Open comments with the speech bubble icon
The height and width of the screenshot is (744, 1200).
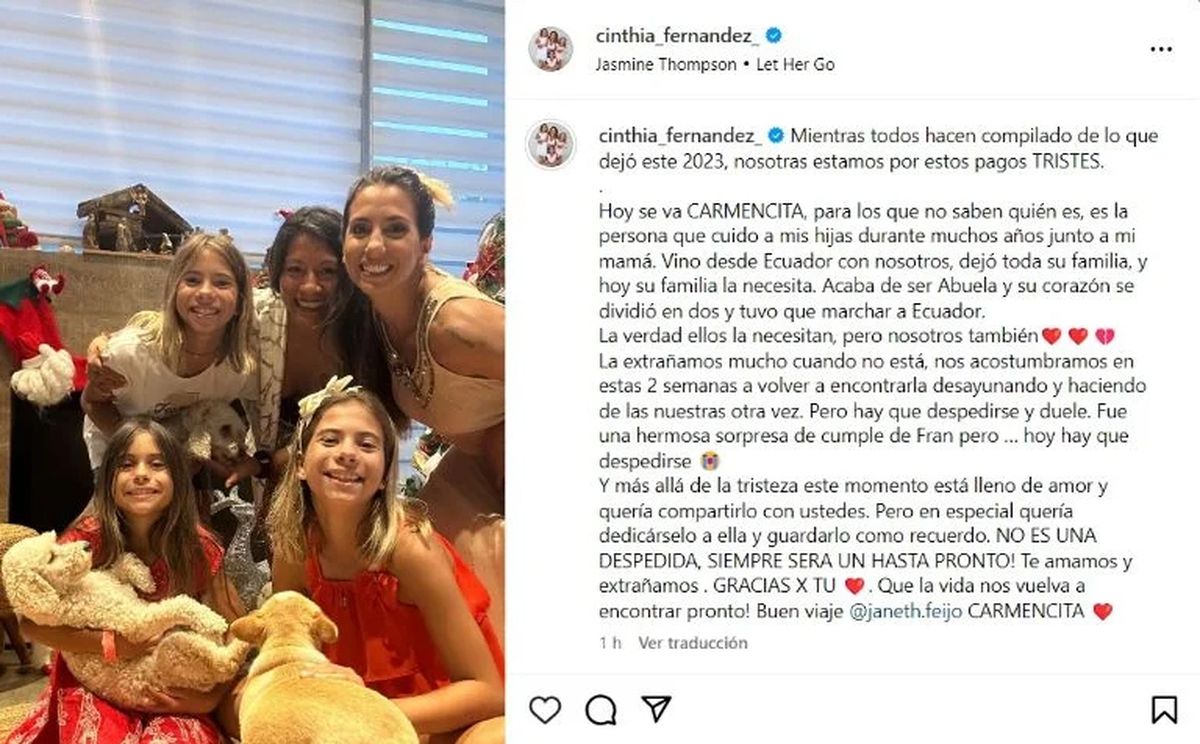601,710
